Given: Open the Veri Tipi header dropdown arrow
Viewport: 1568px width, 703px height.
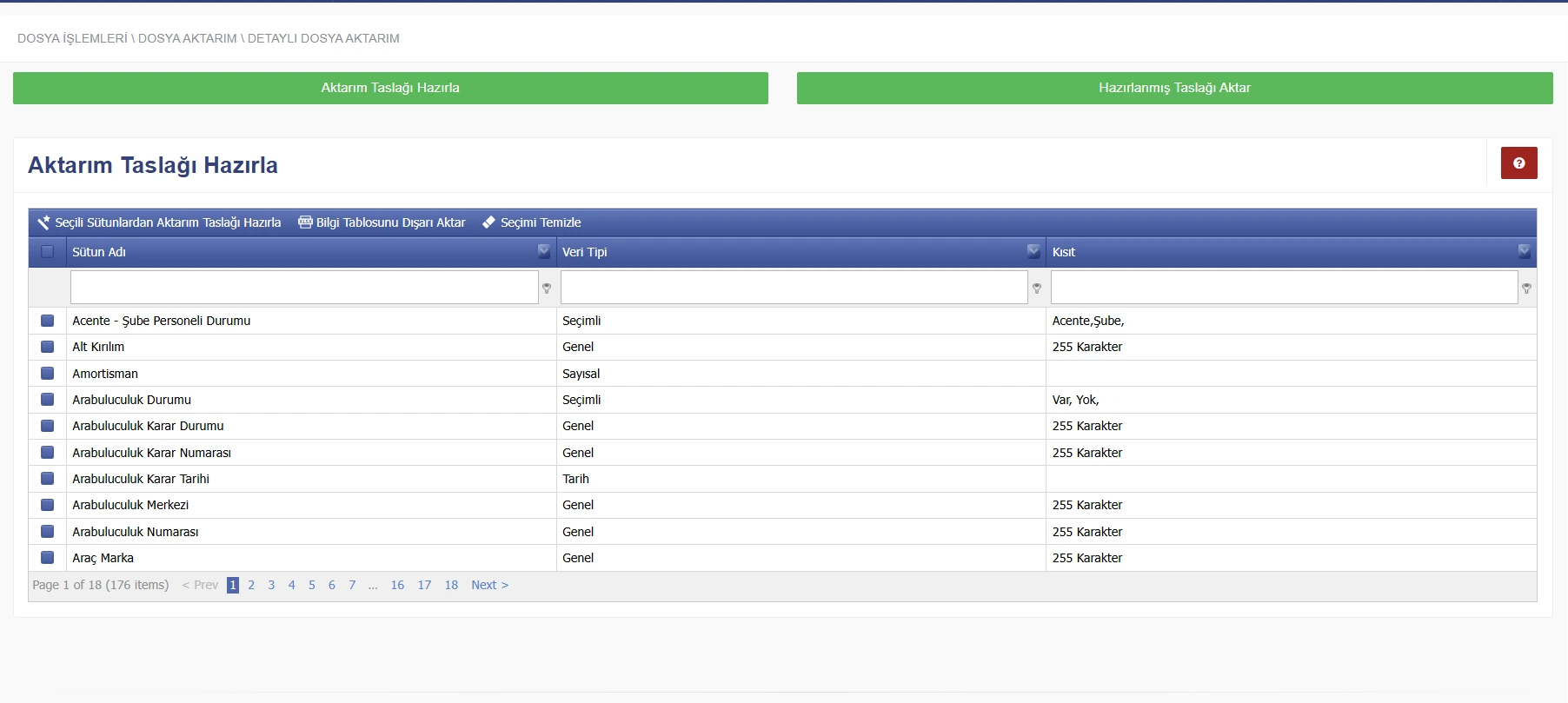Looking at the screenshot, I should pos(1033,251).
